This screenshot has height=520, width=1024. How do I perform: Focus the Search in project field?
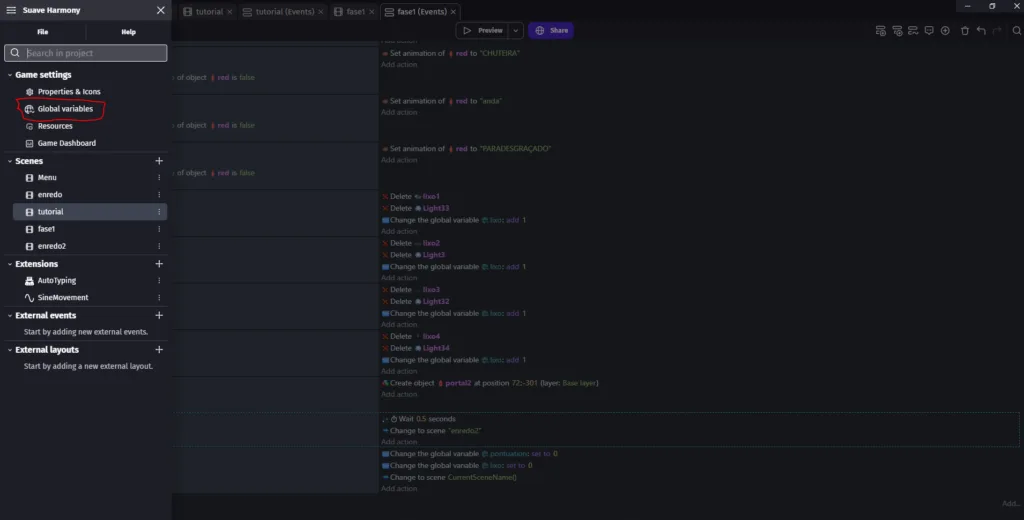click(86, 53)
